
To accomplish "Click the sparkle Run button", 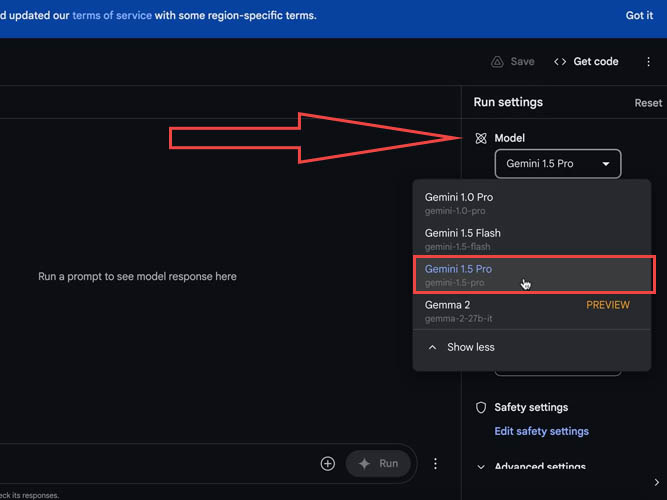I will click(x=378, y=464).
